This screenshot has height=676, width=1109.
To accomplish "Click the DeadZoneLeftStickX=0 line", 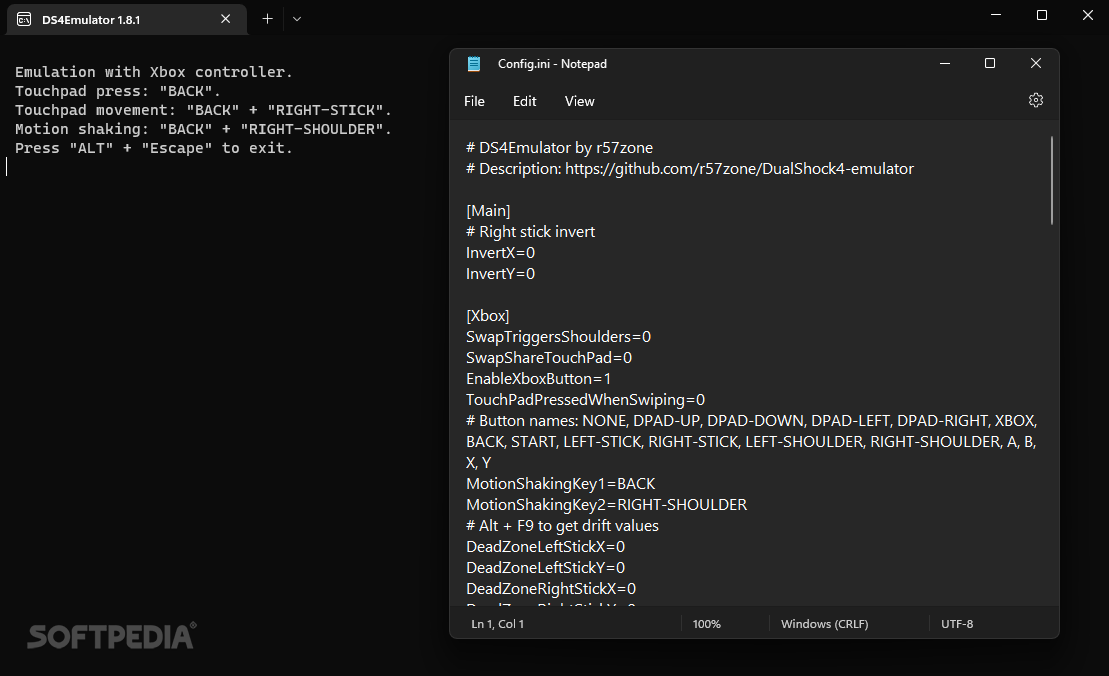I will (x=545, y=547).
